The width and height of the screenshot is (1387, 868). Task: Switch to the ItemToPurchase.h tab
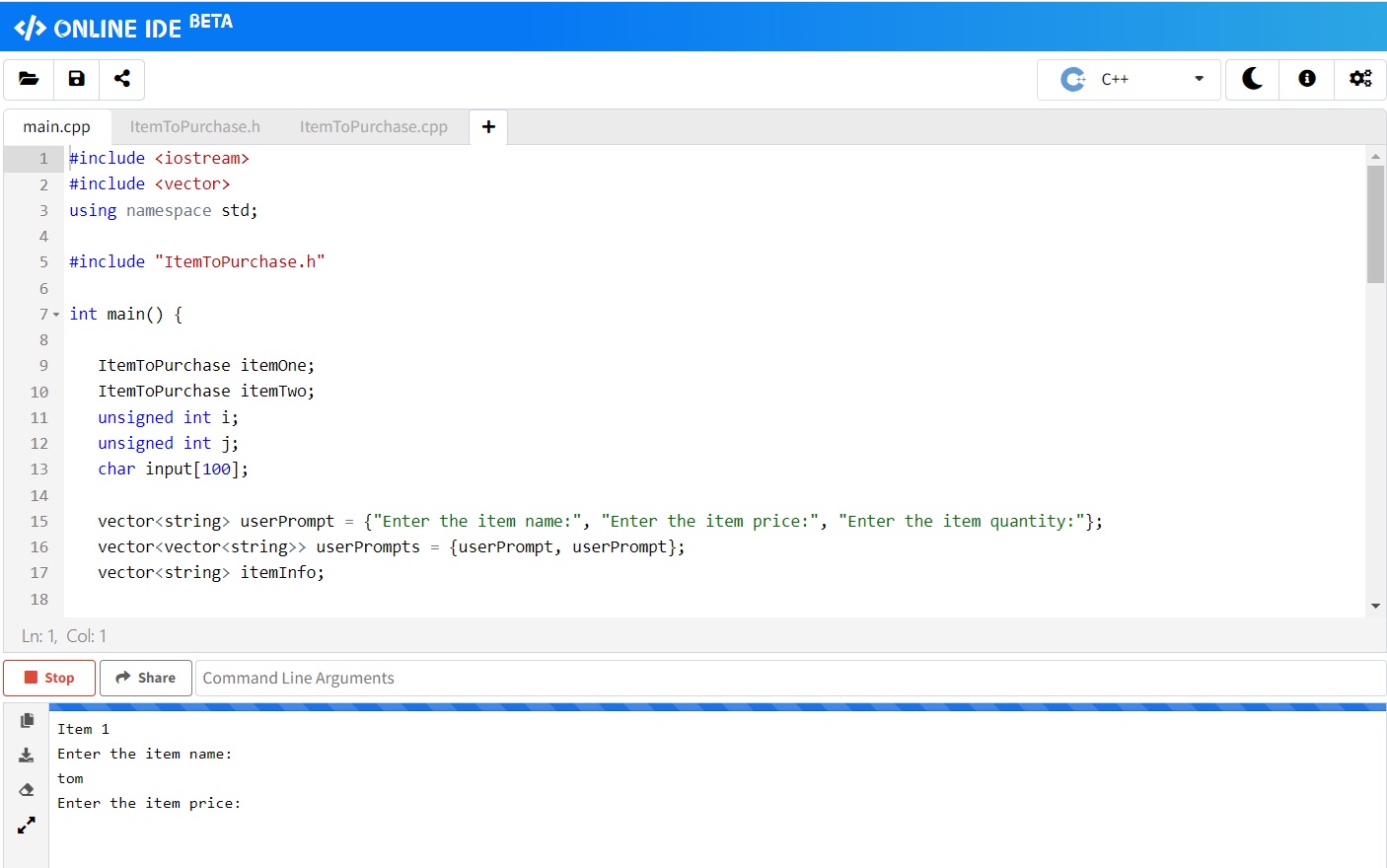[x=194, y=126]
